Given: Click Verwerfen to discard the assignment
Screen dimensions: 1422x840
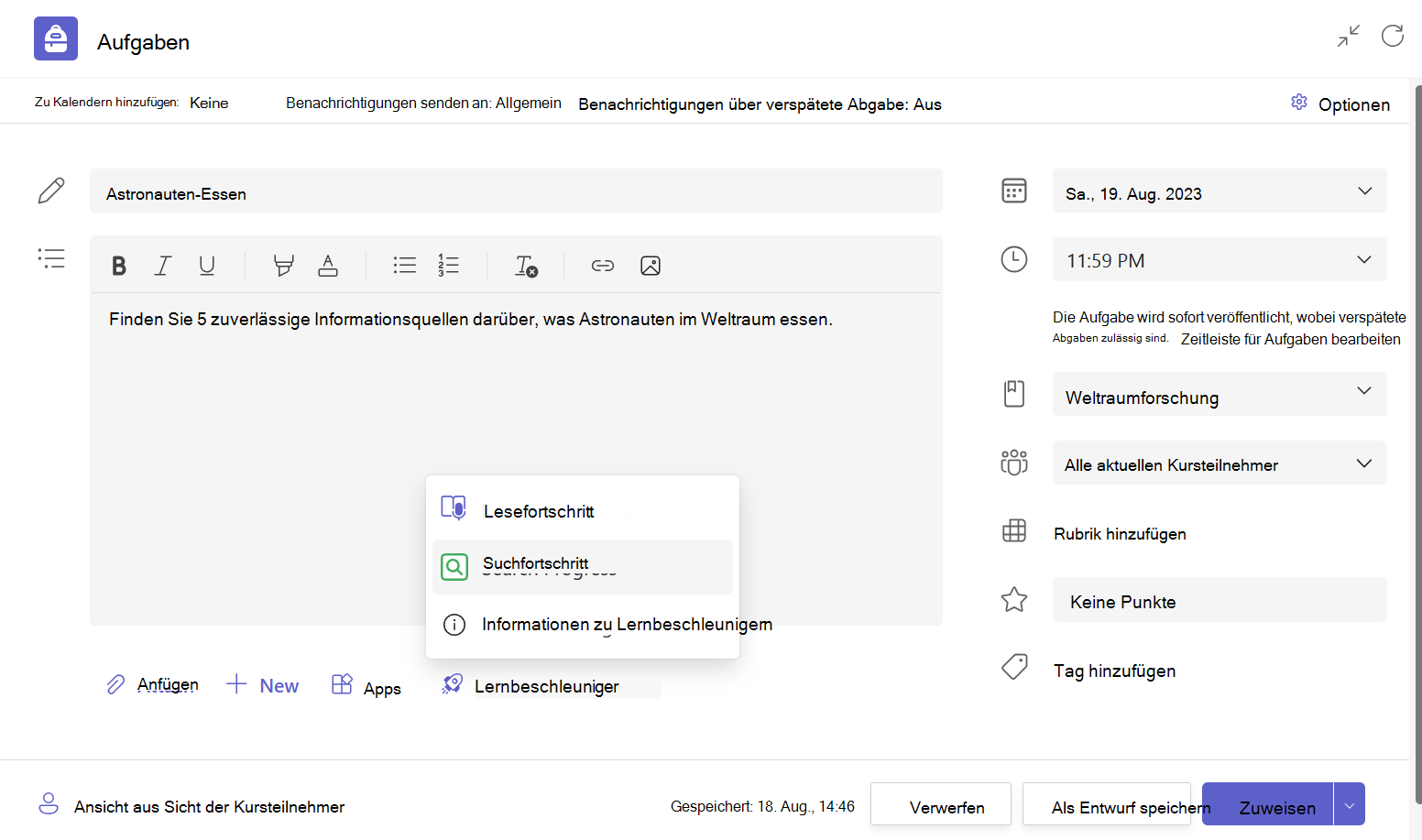Looking at the screenshot, I should coord(941,804).
